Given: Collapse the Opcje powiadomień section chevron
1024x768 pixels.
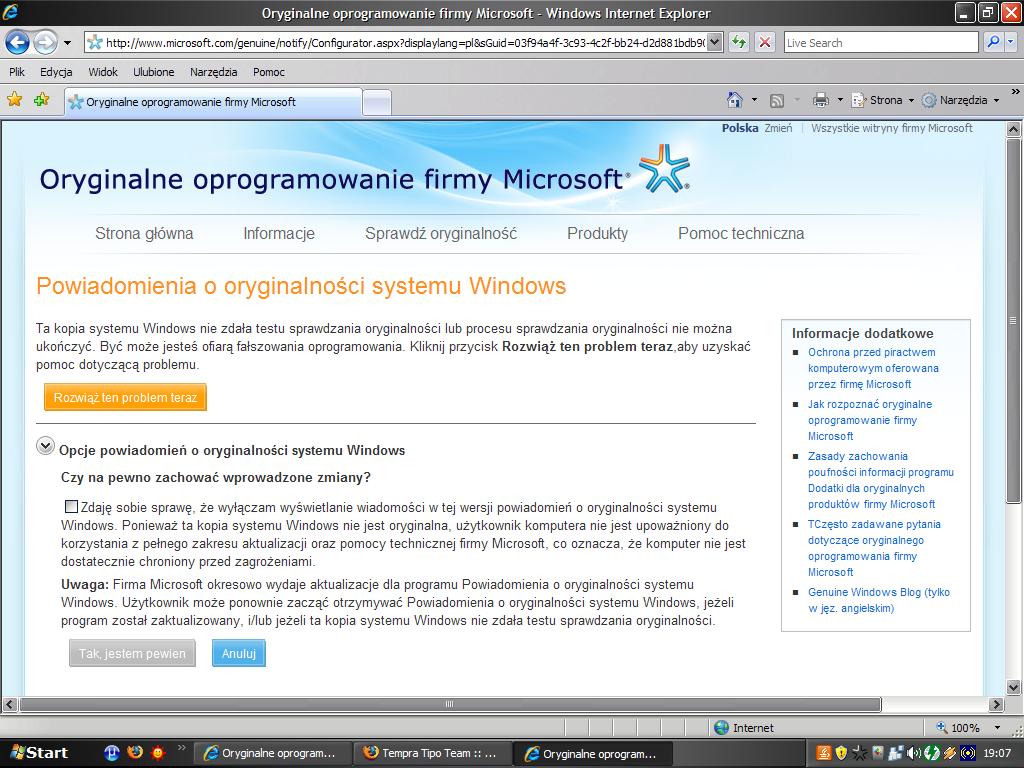Looking at the screenshot, I should click(45, 446).
